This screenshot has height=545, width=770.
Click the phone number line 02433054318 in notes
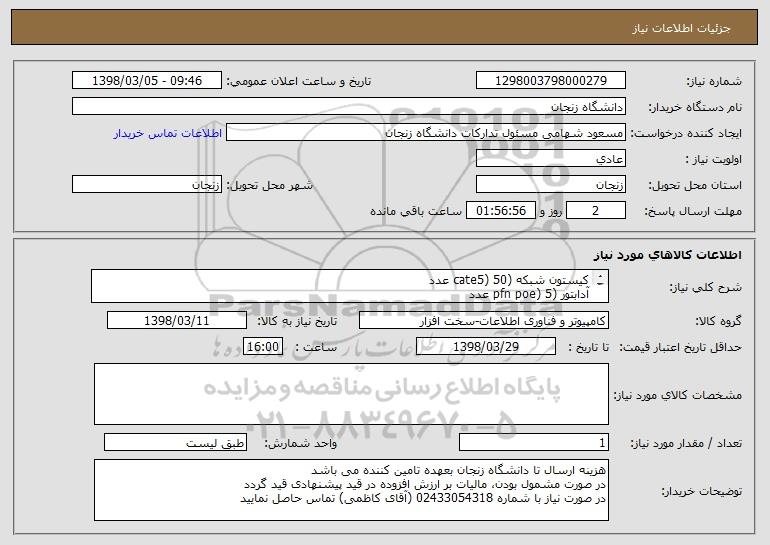(x=423, y=498)
